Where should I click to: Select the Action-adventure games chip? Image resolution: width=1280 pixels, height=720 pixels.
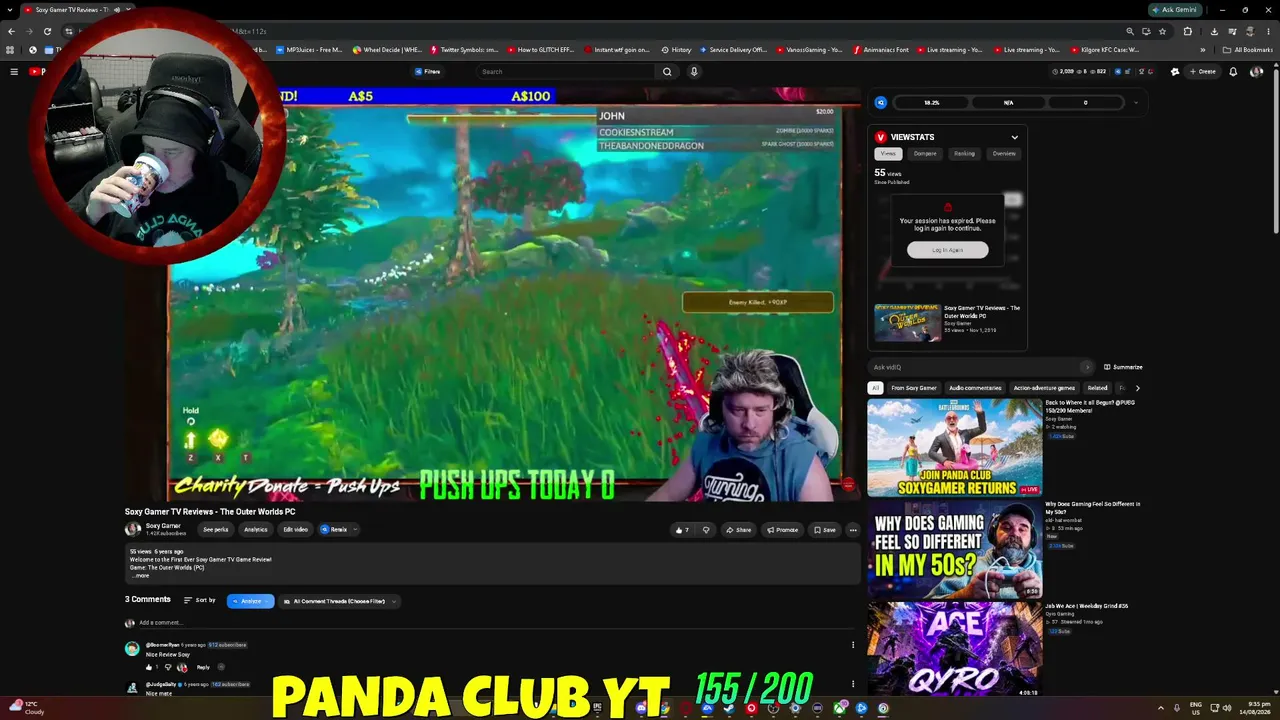1044,388
